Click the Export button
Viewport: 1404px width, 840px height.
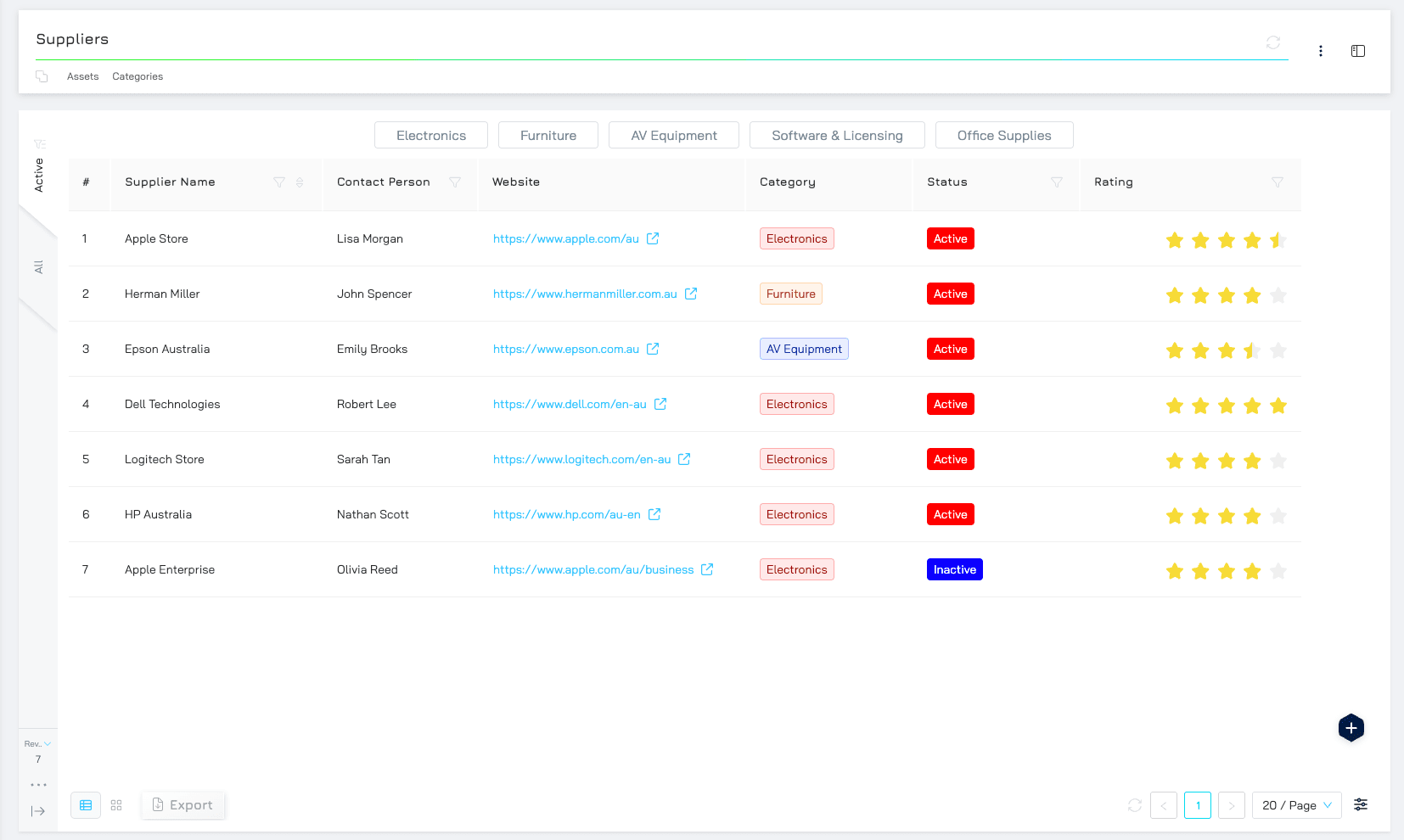click(183, 805)
